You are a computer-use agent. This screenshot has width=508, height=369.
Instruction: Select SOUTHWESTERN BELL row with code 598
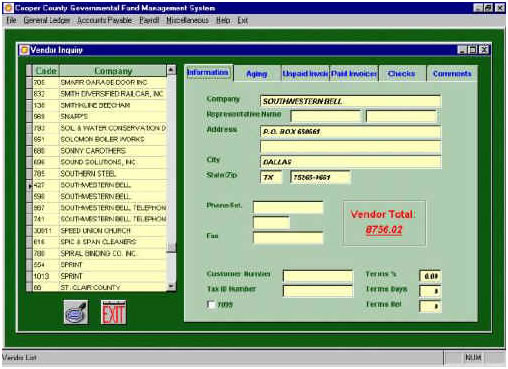(99, 196)
